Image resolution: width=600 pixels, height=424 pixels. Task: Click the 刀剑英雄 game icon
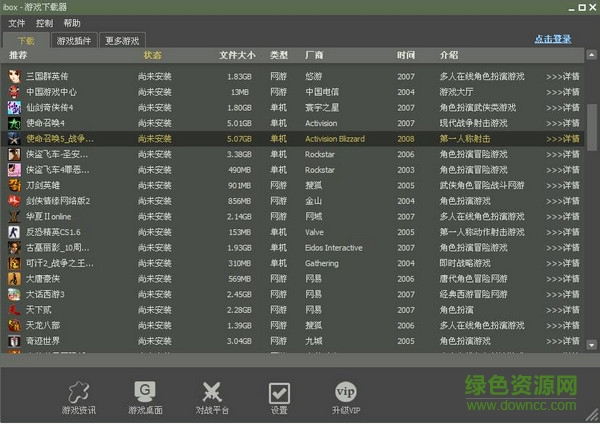[x=14, y=185]
